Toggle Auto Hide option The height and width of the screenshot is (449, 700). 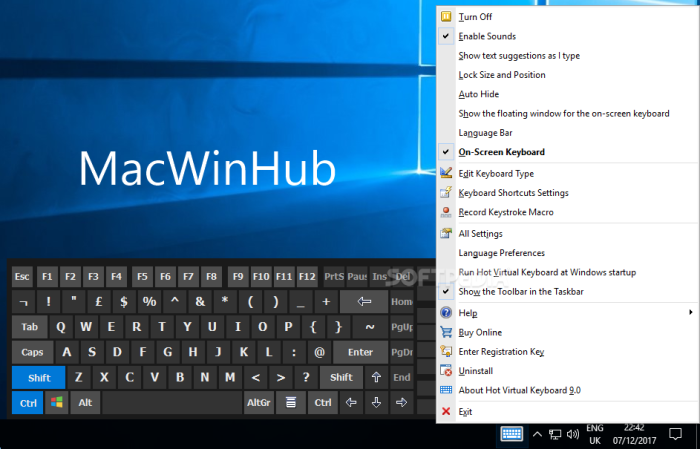567,94
